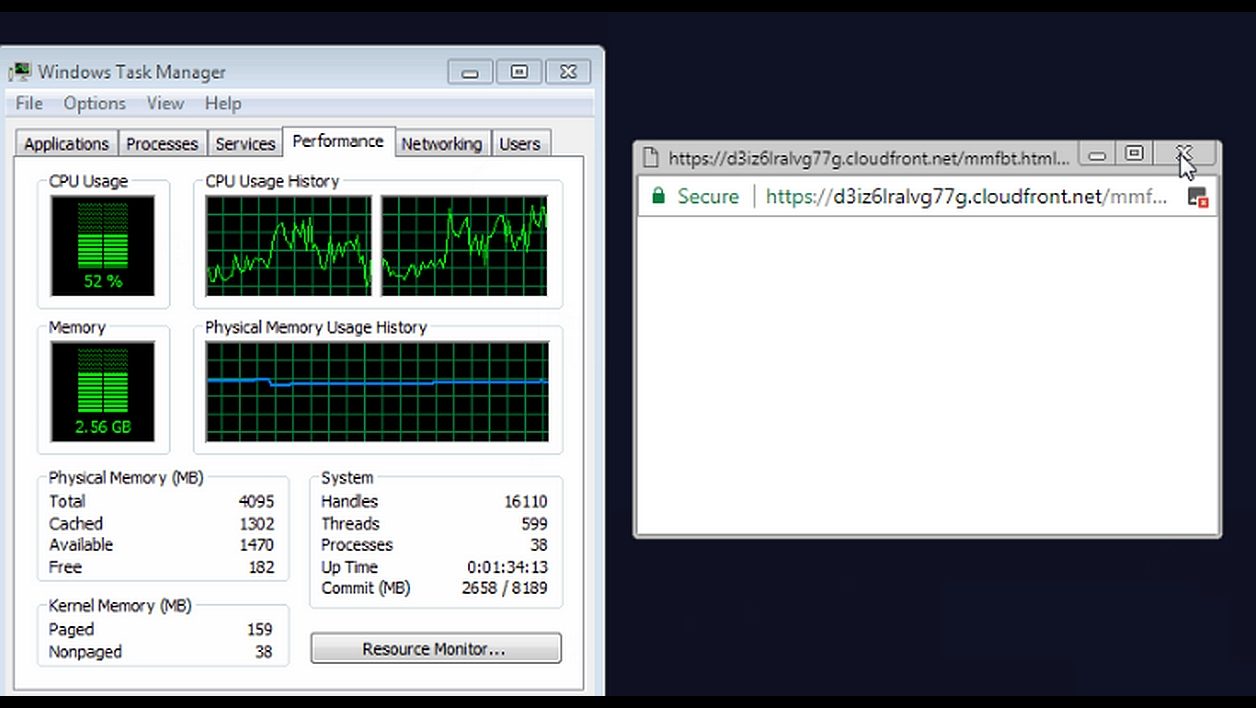Click the "Nonpaged" row label
This screenshot has height=708, width=1256.
[x=85, y=652]
